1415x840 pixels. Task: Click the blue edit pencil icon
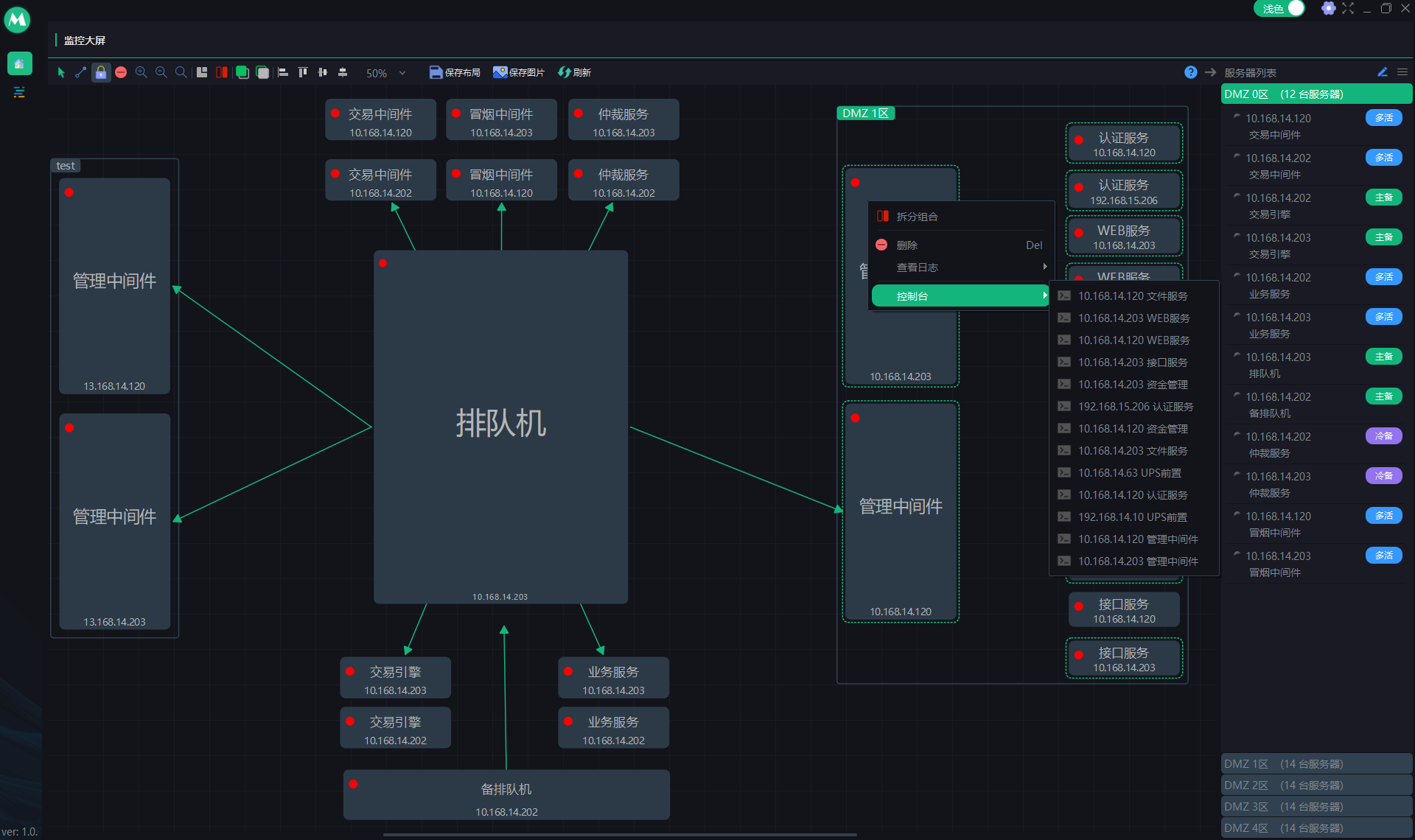click(1383, 72)
